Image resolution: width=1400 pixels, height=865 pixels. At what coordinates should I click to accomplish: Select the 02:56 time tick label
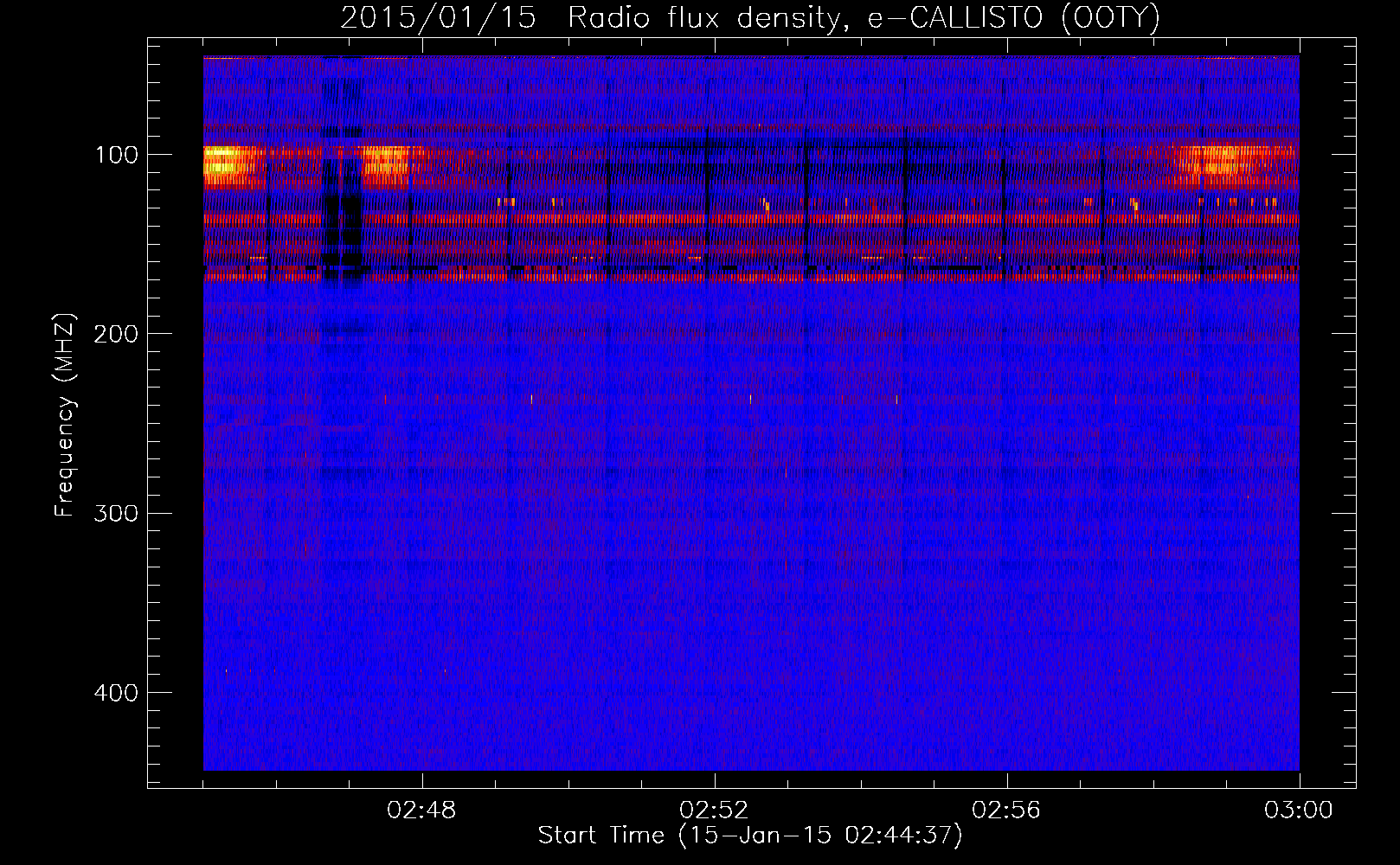pyautogui.click(x=1006, y=811)
